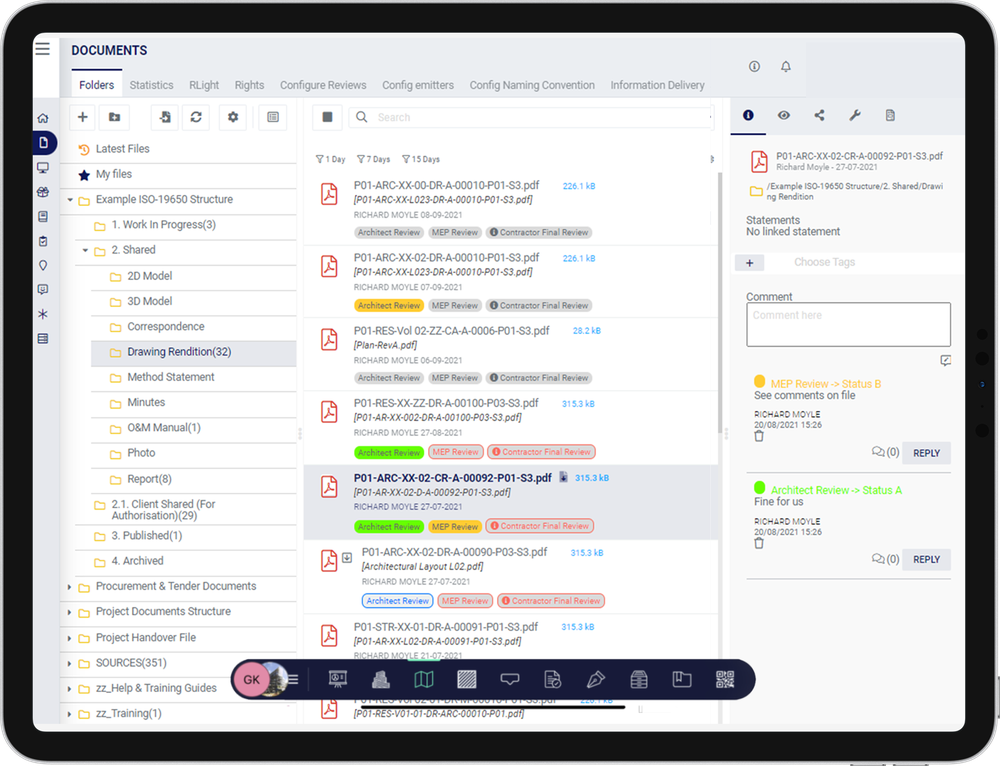Type in the Comment here field
The width and height of the screenshot is (1000, 766).
[x=848, y=324]
